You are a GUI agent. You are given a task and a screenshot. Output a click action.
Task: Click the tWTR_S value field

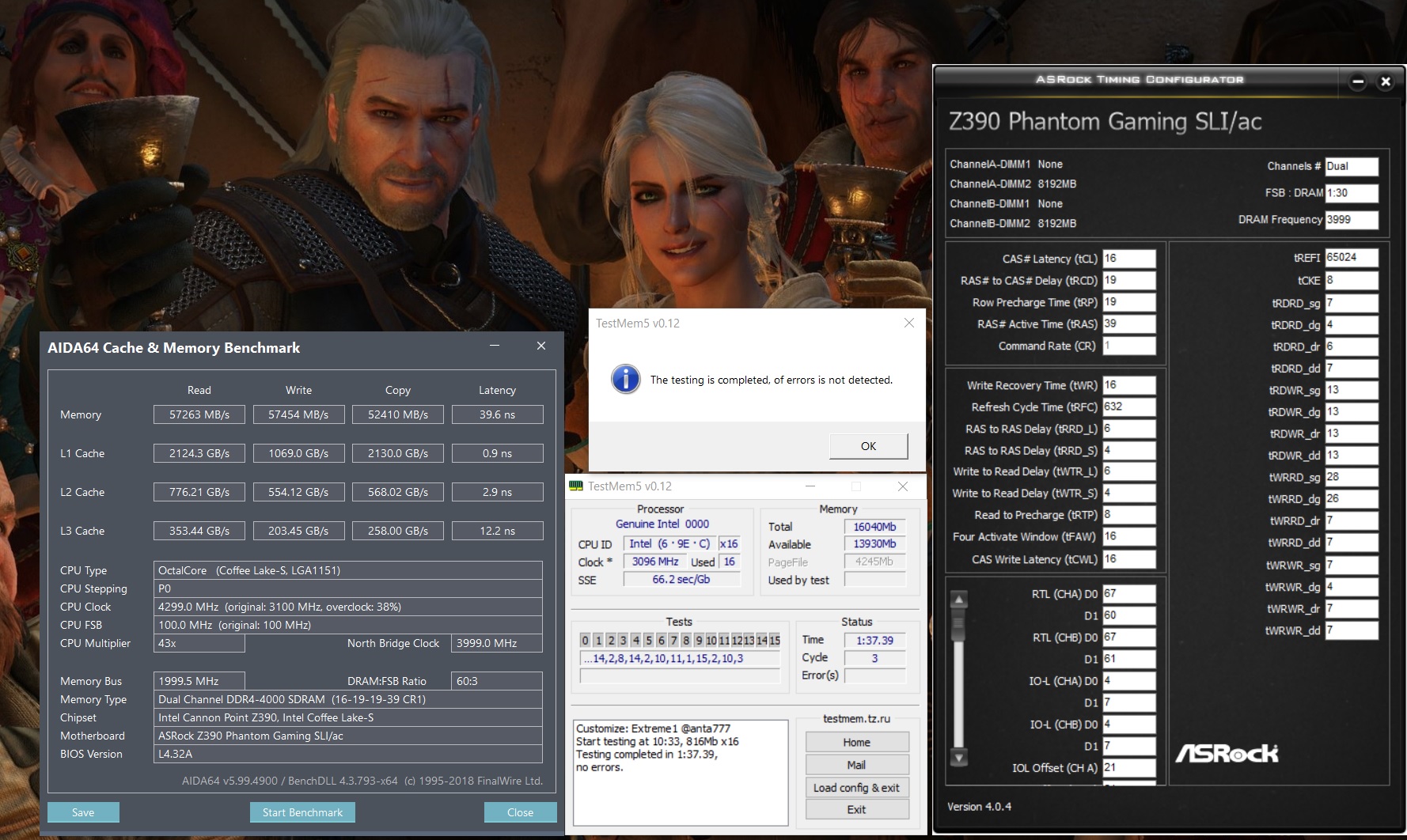pyautogui.click(x=1129, y=493)
